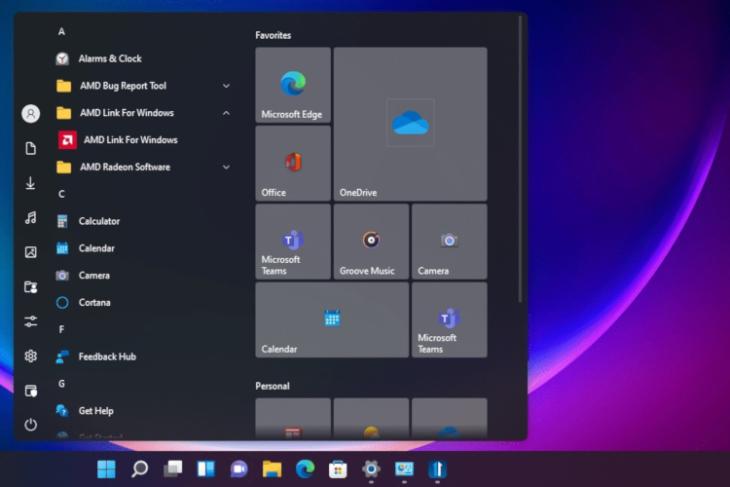Open File Explorer sidebar icon above power
The image size is (730, 487).
pyautogui.click(x=31, y=391)
